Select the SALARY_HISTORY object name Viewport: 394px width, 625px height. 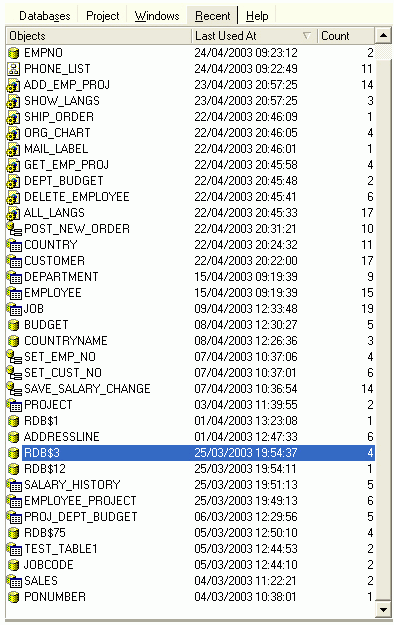tap(72, 485)
